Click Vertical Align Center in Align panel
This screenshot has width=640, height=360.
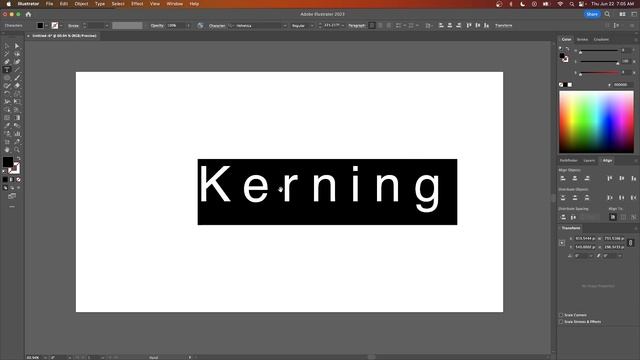point(622,178)
